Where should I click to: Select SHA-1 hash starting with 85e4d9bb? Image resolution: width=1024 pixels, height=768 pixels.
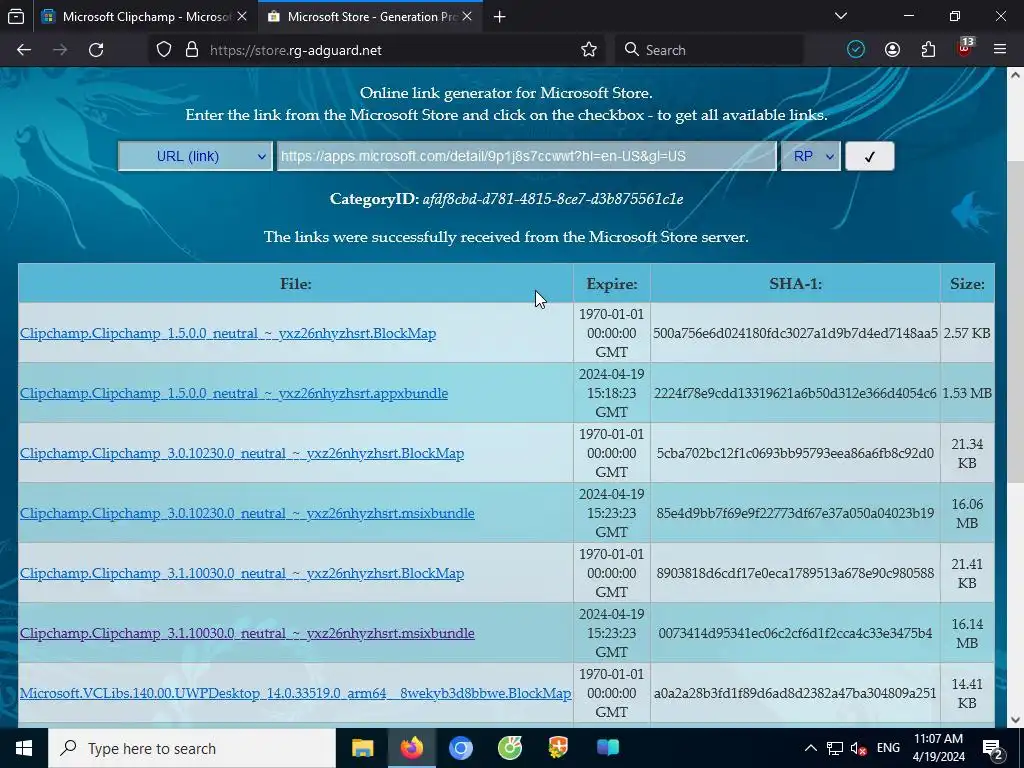tap(795, 513)
